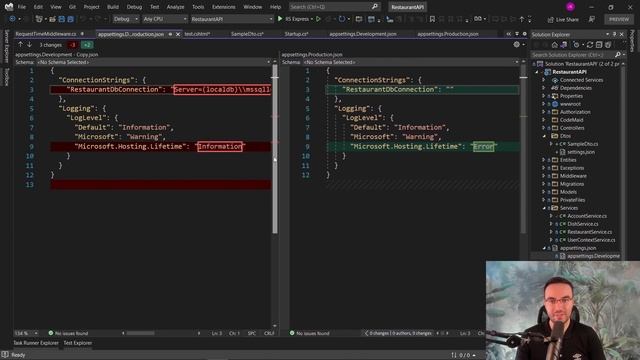Click the previous difference up arrow
This screenshot has height=360, width=640.
click(20, 44)
